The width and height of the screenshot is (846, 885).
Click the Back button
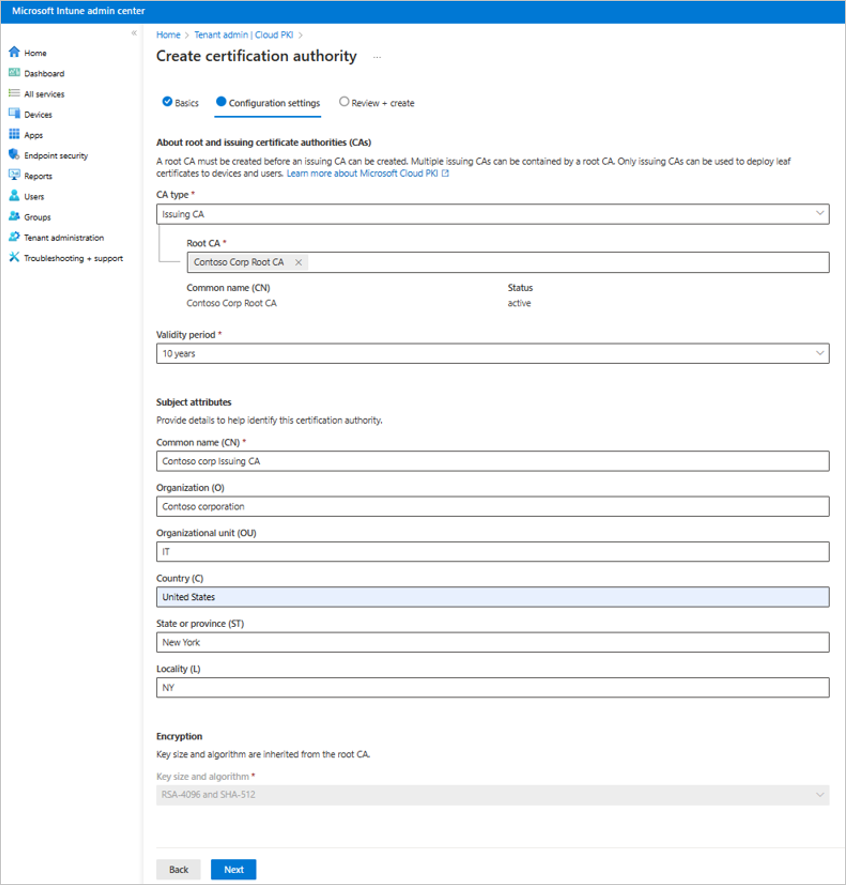click(178, 869)
